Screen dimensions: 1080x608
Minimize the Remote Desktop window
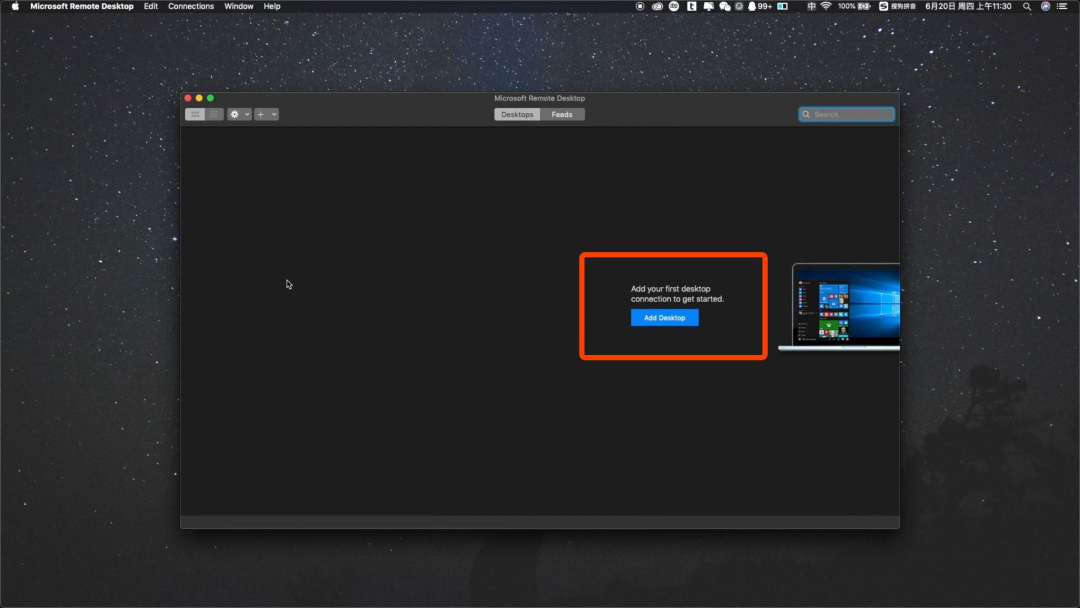[x=199, y=98]
